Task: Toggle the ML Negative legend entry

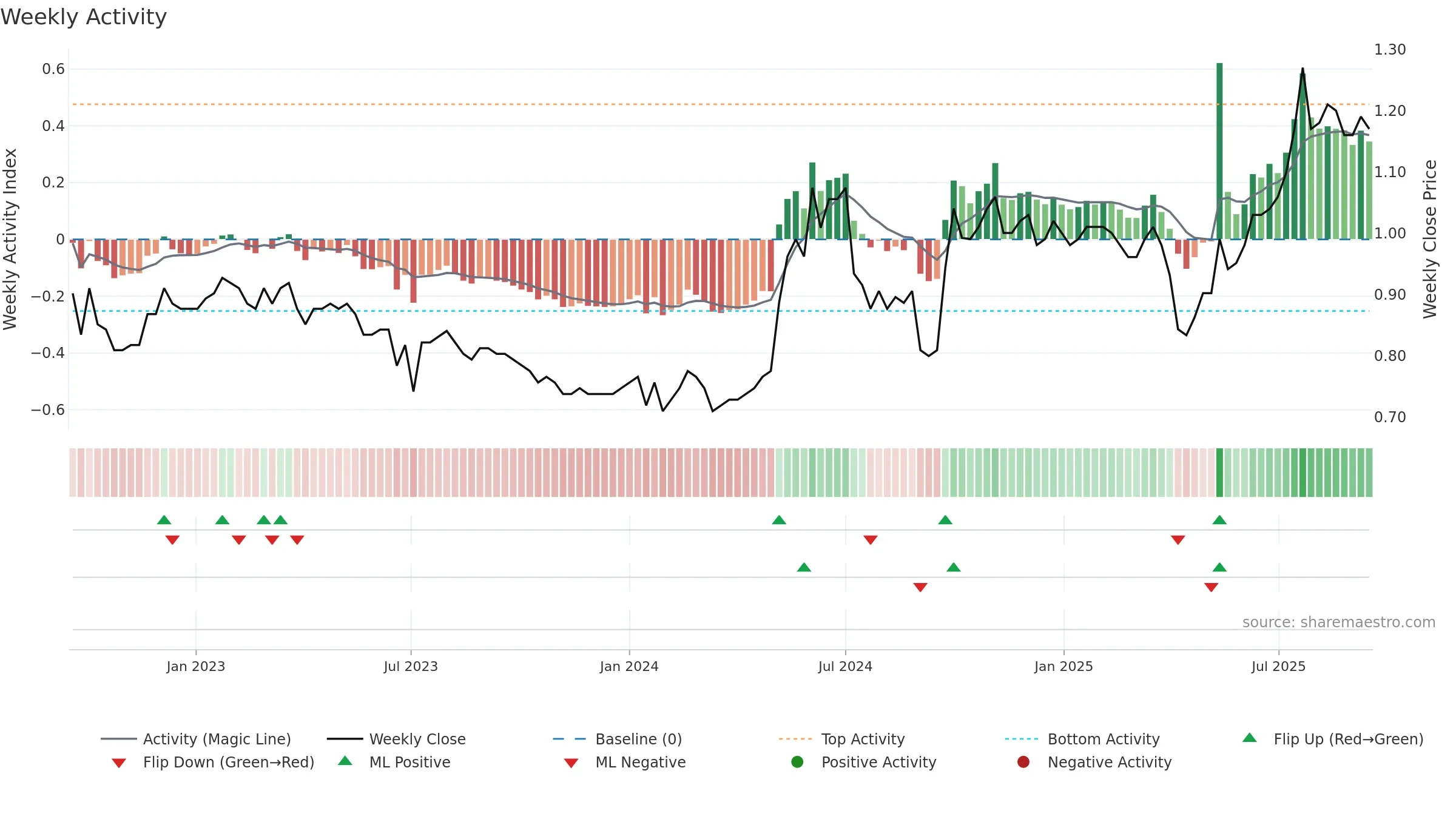Action: click(625, 762)
